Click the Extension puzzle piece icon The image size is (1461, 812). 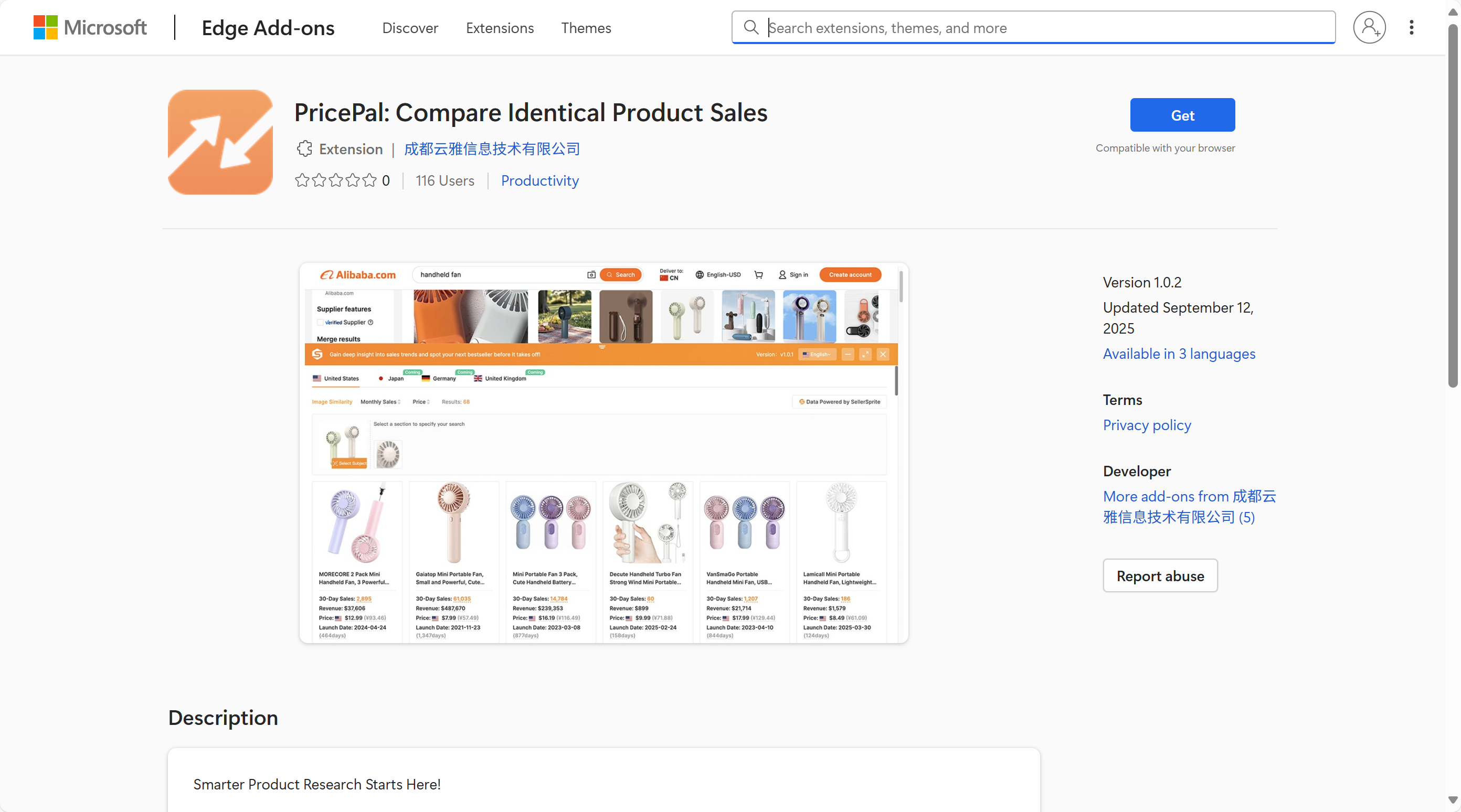pyautogui.click(x=304, y=148)
